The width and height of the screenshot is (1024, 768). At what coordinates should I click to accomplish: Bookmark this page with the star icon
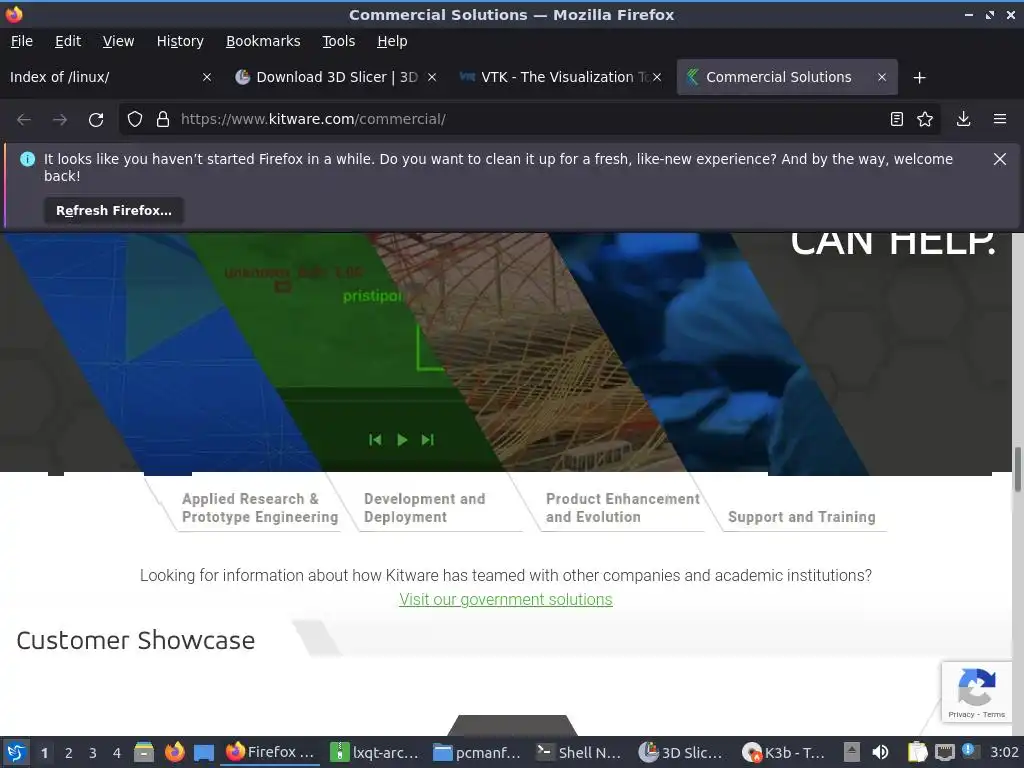pos(925,119)
